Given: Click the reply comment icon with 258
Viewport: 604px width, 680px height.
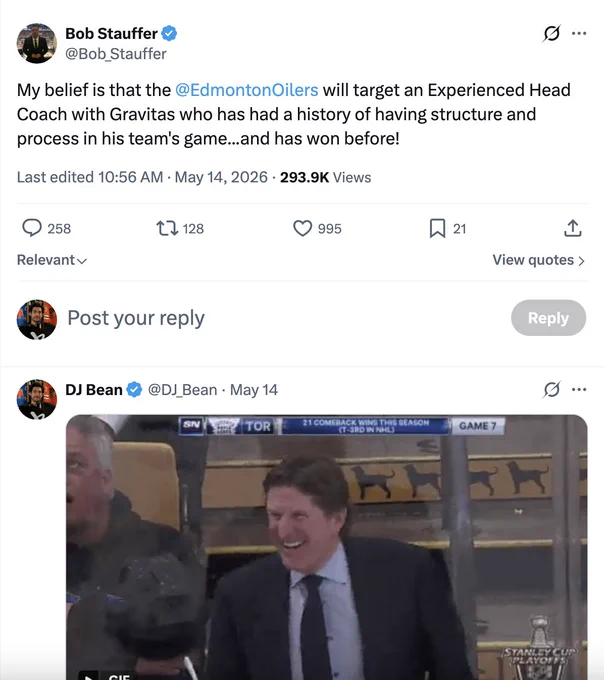Looking at the screenshot, I should (32, 228).
